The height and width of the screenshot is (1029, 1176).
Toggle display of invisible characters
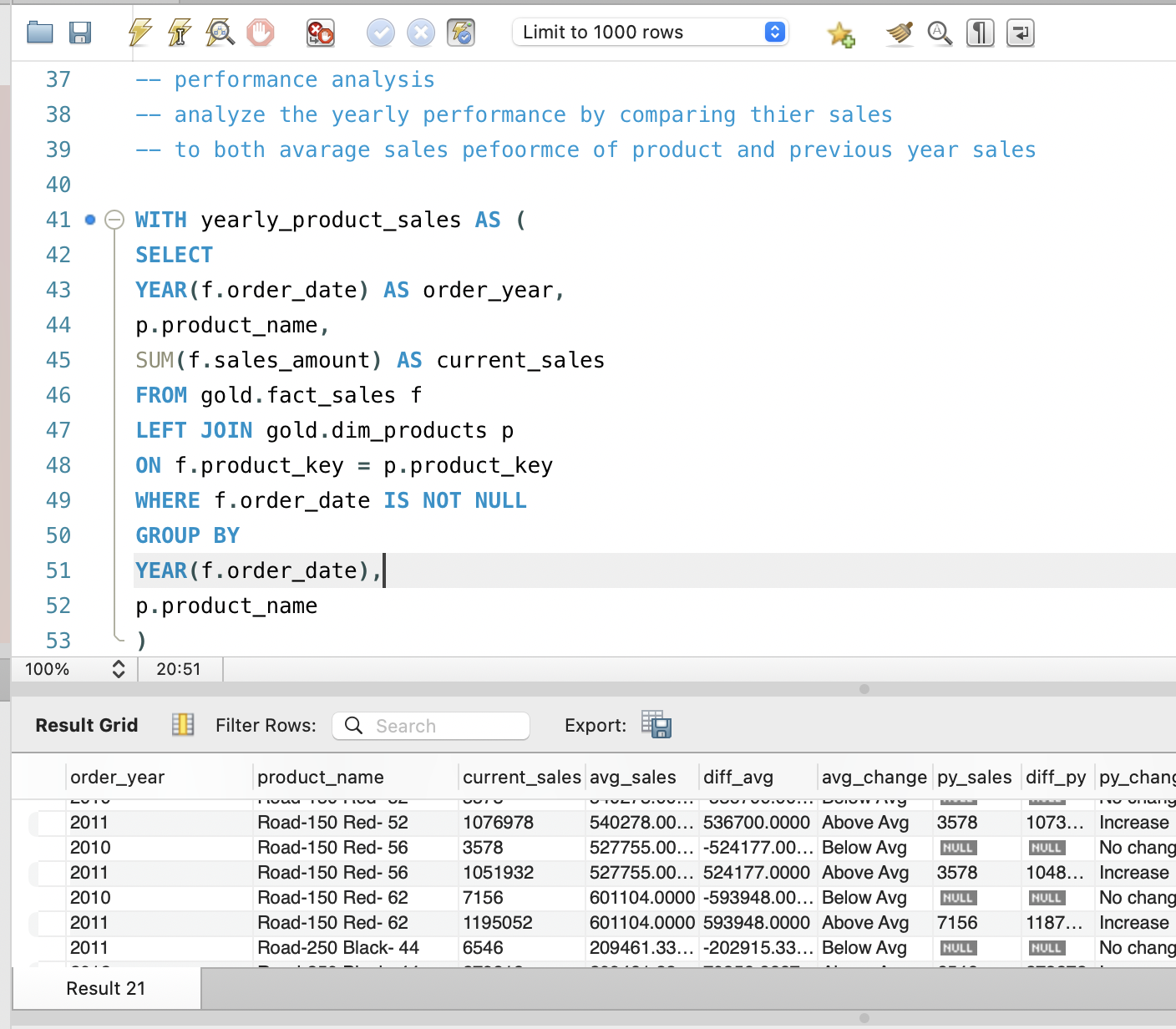(980, 33)
